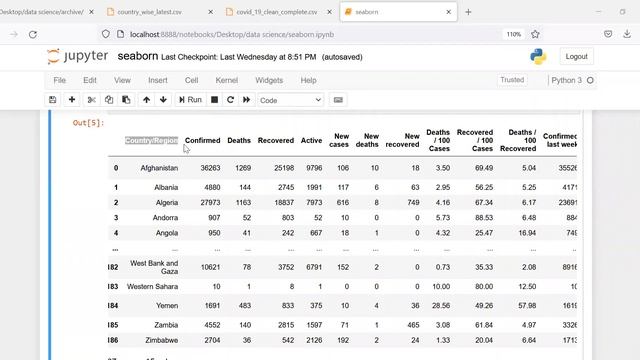Click the tracking protection shield icon

click(x=106, y=34)
